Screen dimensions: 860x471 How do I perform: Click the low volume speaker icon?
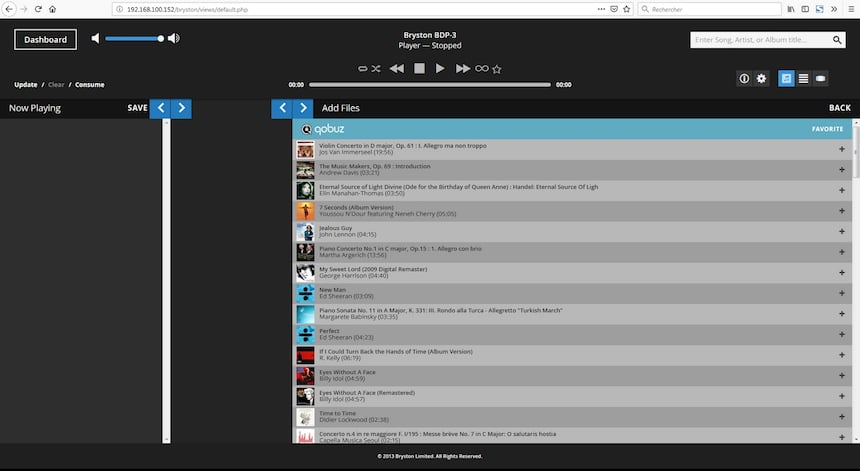[95, 38]
